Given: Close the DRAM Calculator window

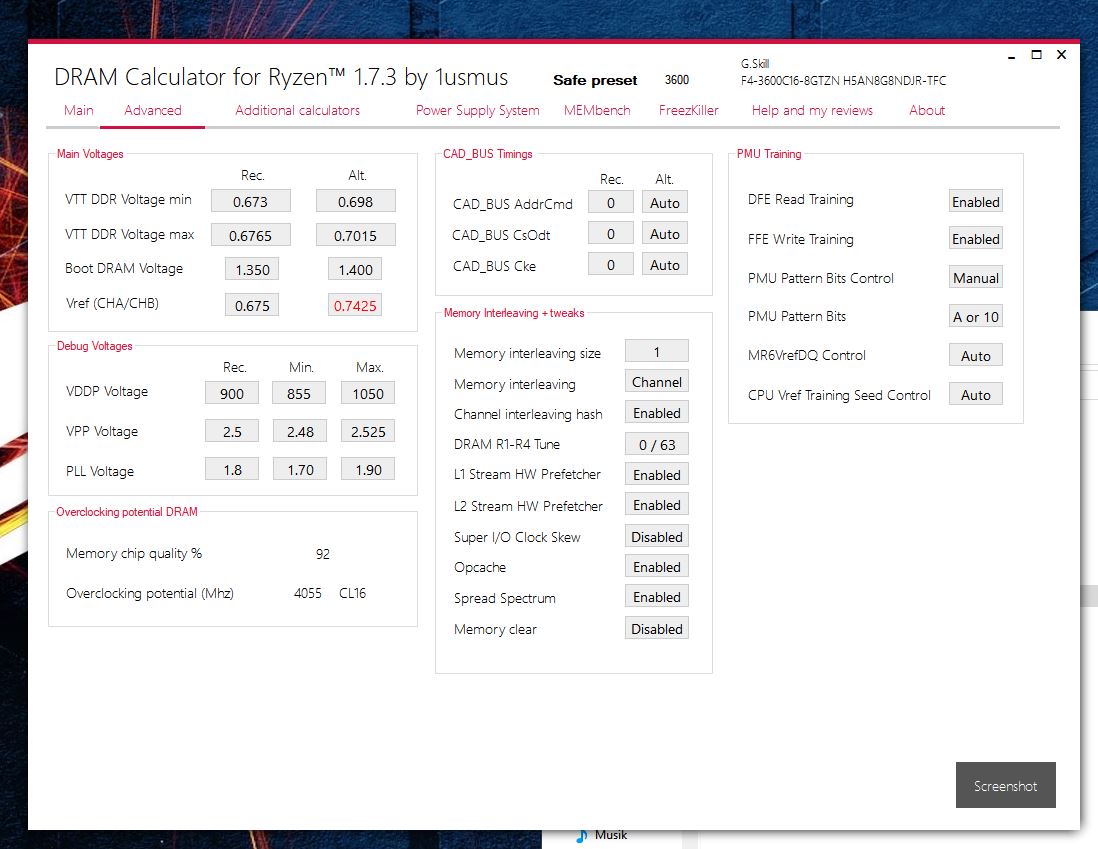Looking at the screenshot, I should (1062, 55).
